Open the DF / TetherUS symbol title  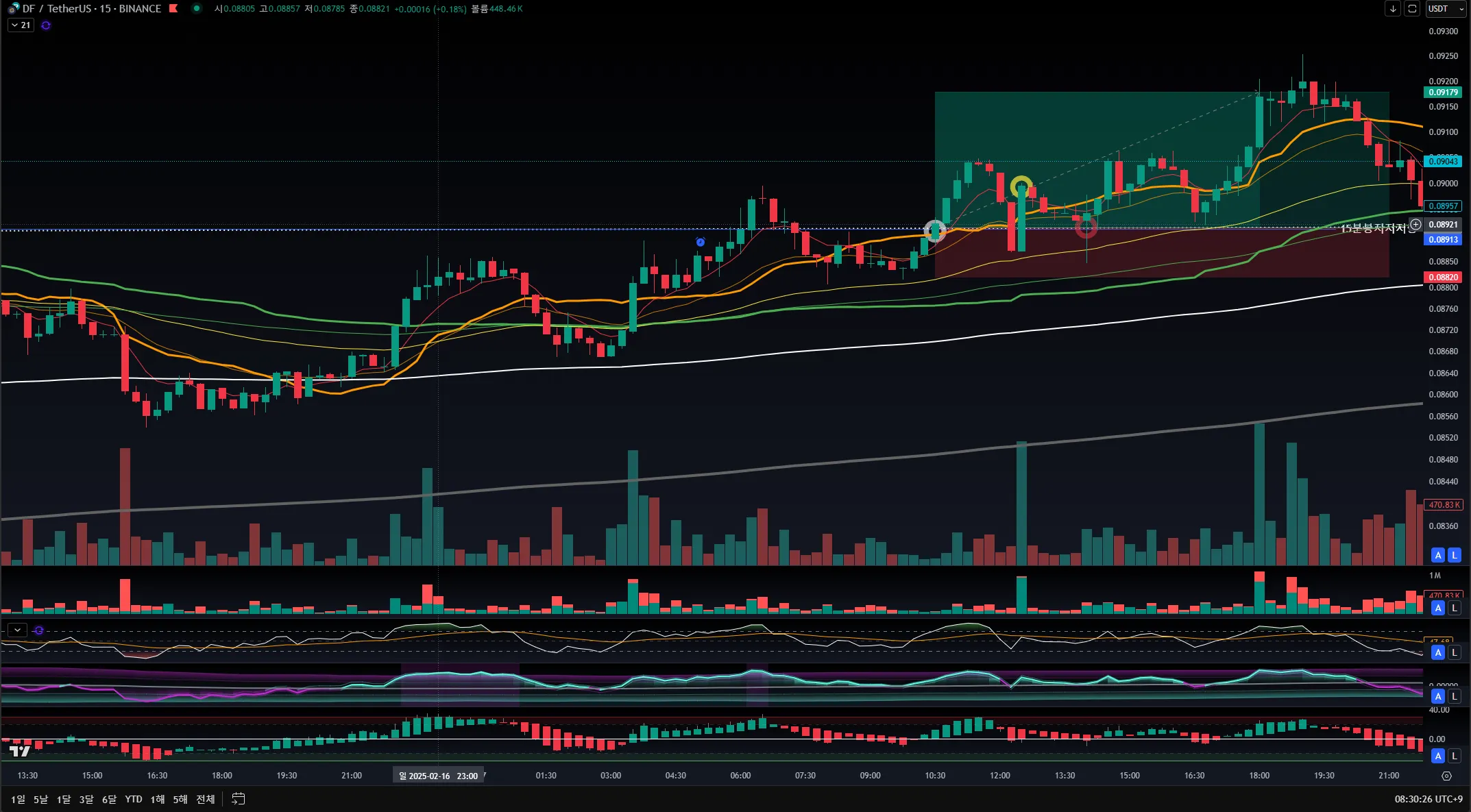tap(91, 8)
